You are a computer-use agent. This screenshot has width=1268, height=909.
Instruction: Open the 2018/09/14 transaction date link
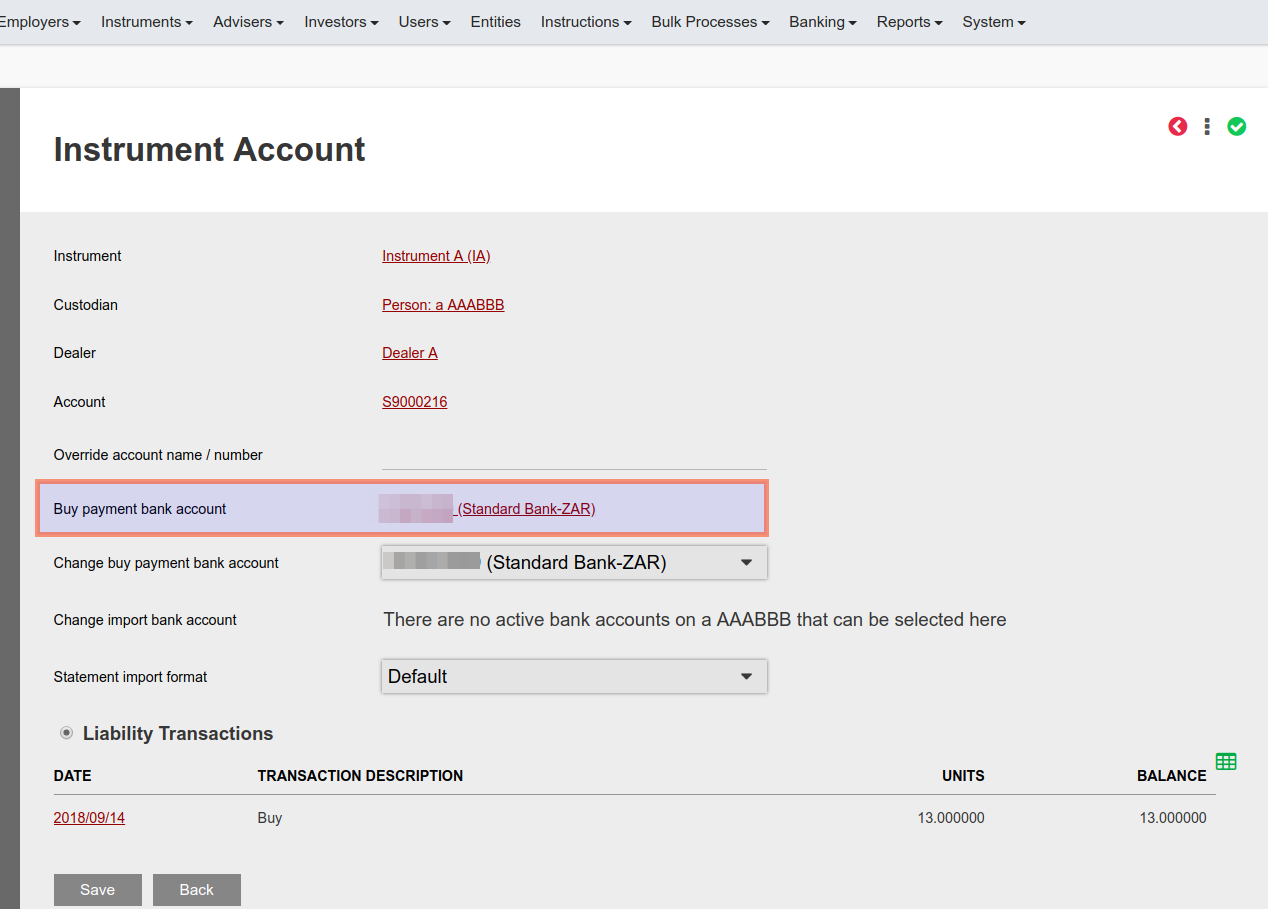click(89, 818)
